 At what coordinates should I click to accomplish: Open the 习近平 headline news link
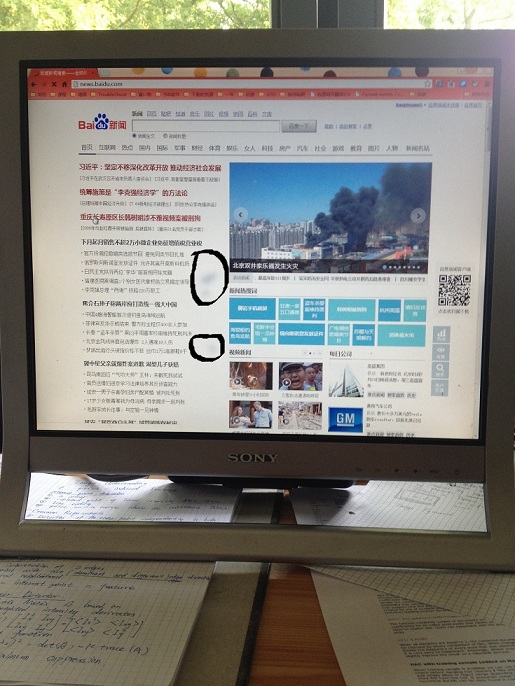(150, 168)
